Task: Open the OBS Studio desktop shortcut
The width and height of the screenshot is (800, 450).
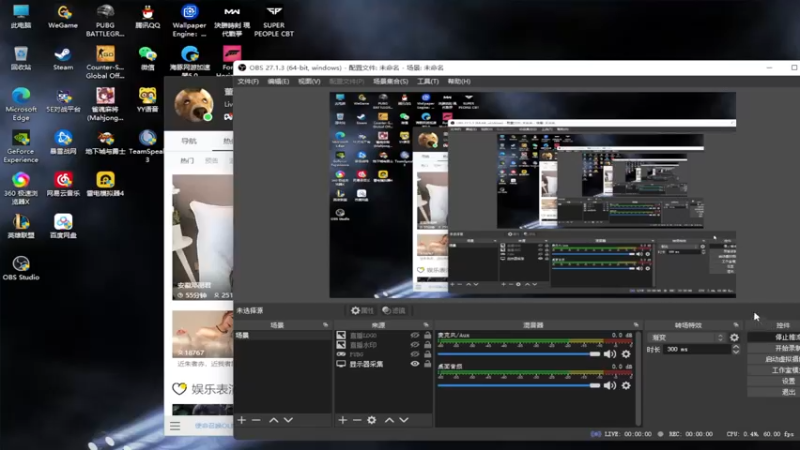Action: [x=21, y=268]
